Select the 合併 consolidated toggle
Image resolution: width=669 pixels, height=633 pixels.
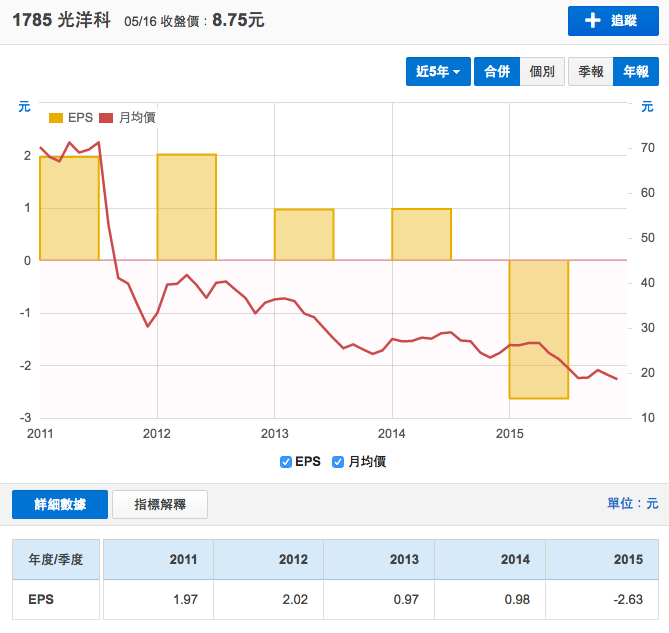tap(497, 72)
